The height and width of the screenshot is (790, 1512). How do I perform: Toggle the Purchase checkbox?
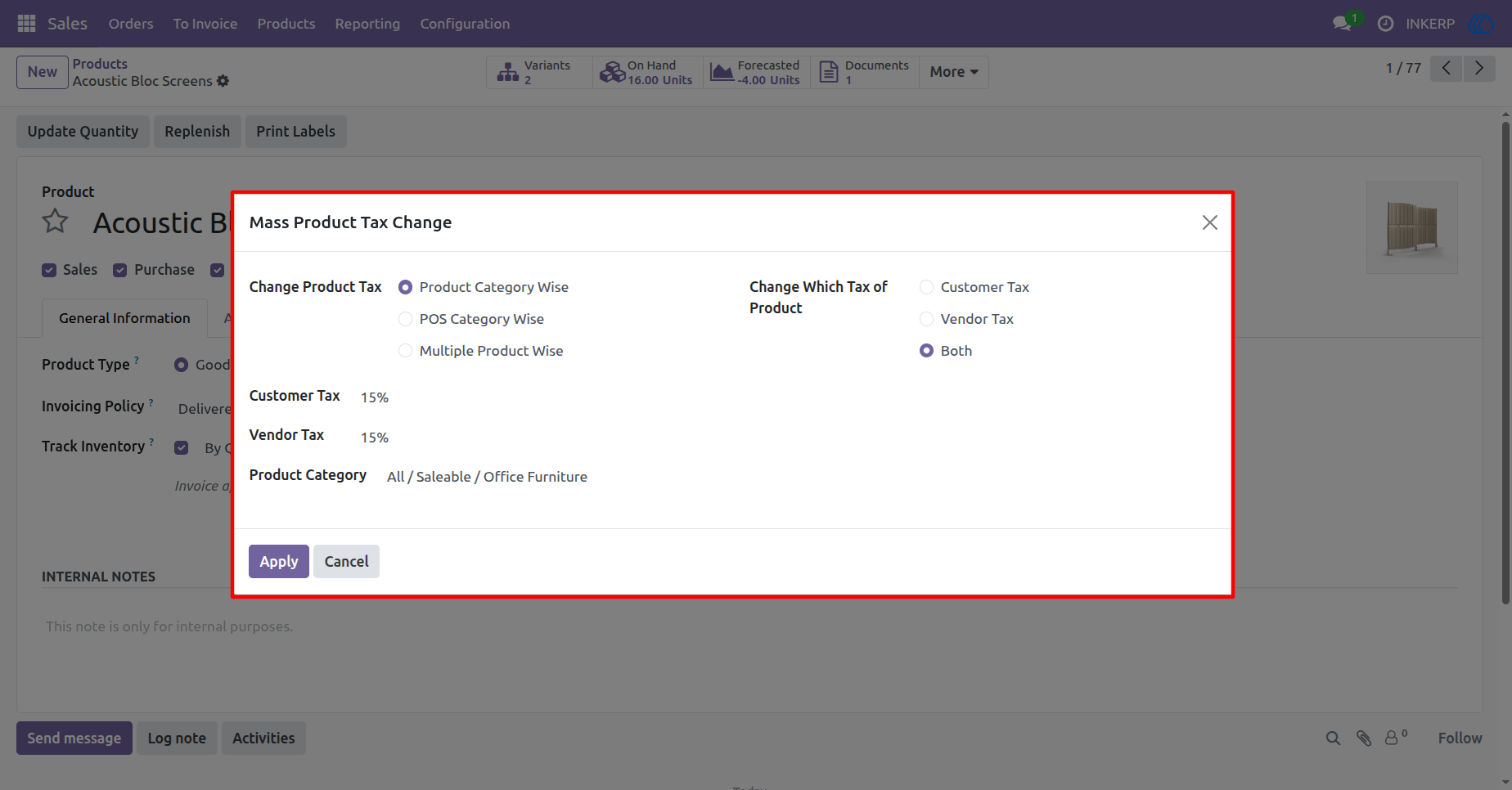click(x=120, y=270)
